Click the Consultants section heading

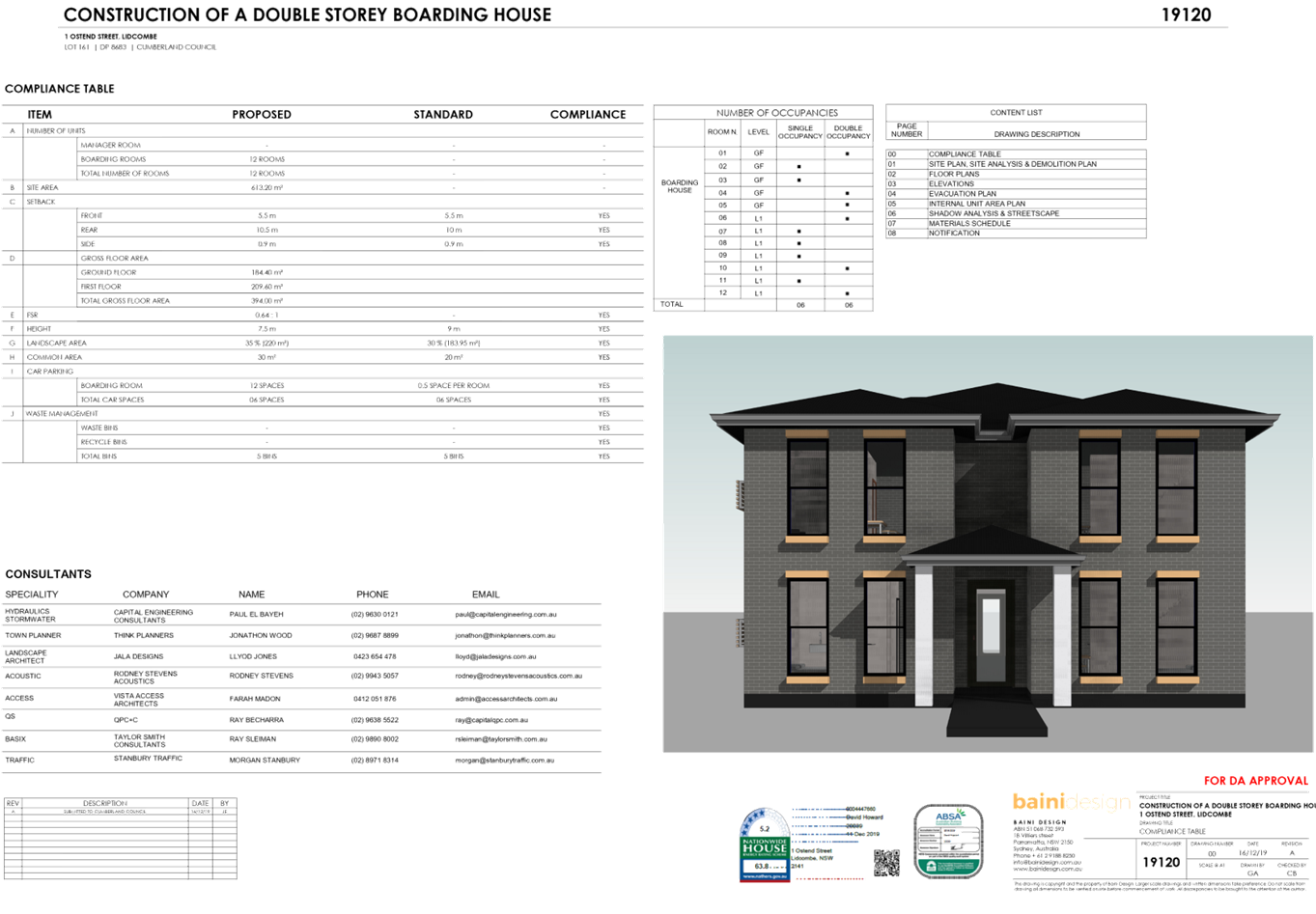(x=48, y=574)
